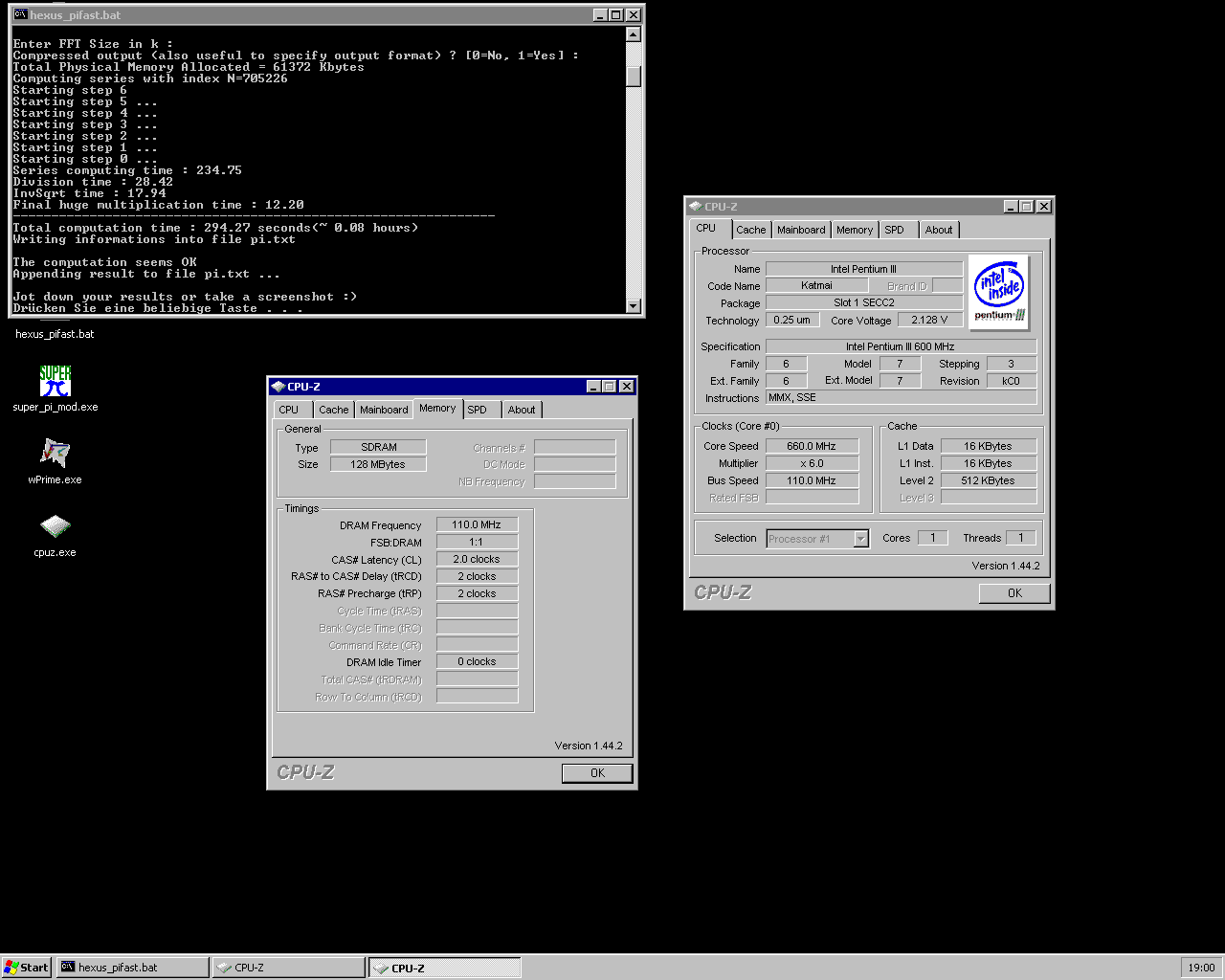Viewport: 1225px width, 980px height.
Task: Click the Core Speed value 660.0 MHz
Action: click(x=812, y=446)
